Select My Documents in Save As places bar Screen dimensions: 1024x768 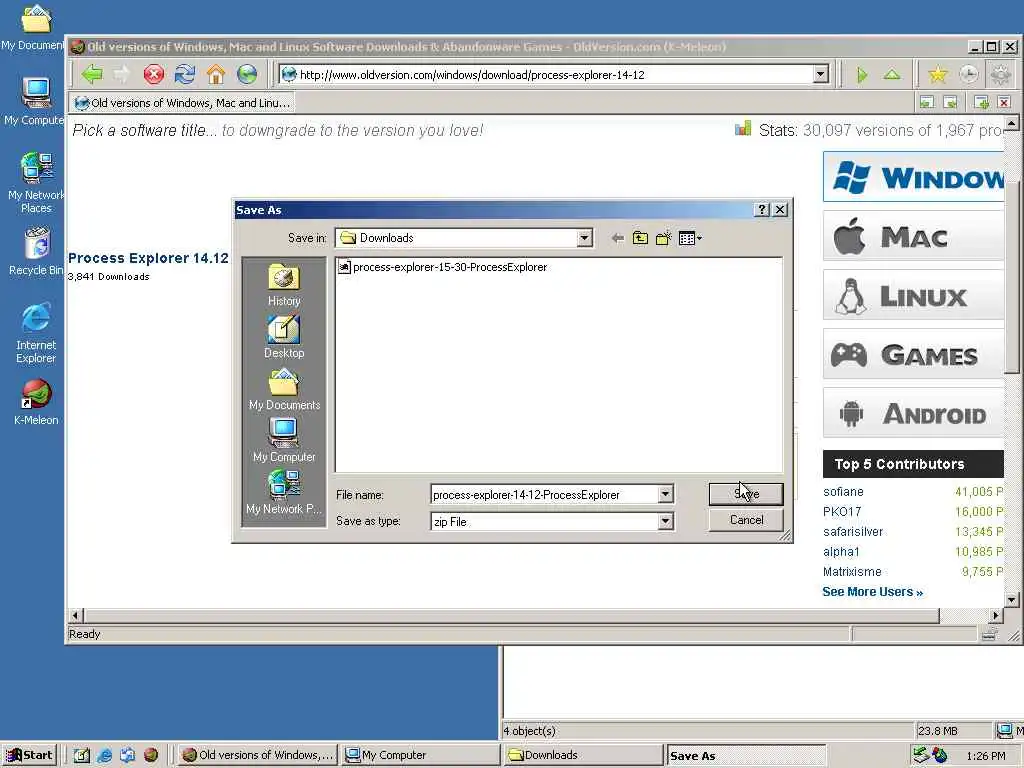(x=284, y=389)
